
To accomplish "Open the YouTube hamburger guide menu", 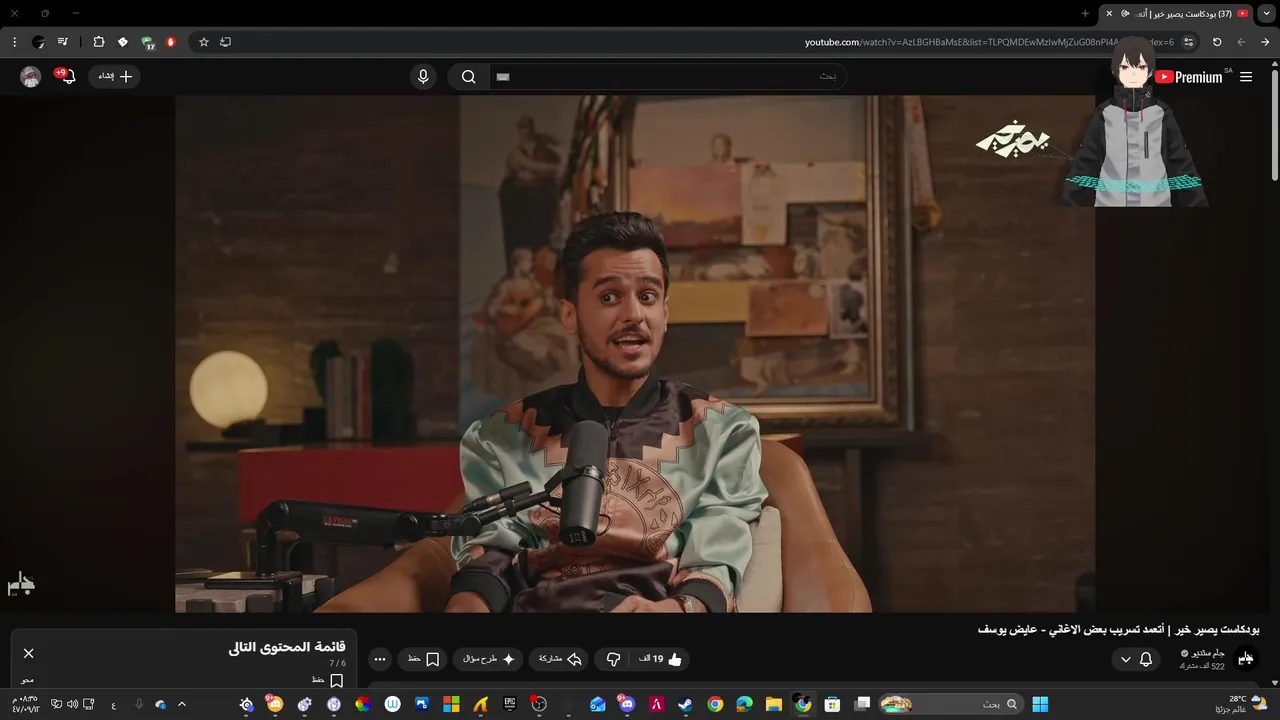I will (x=1246, y=77).
